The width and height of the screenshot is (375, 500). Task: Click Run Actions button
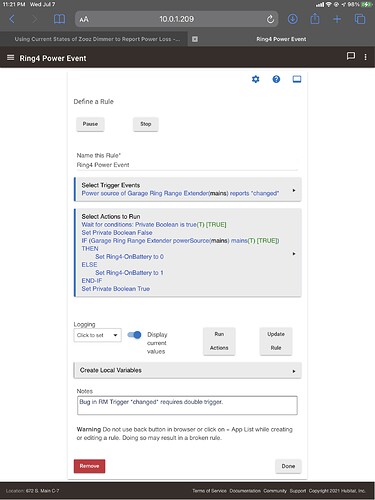(x=219, y=341)
